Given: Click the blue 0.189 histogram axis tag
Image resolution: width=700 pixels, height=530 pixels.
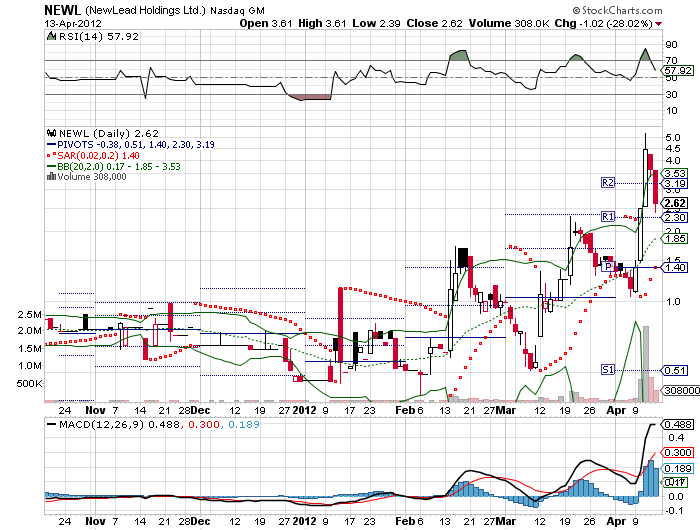Looking at the screenshot, I should click(x=678, y=468).
